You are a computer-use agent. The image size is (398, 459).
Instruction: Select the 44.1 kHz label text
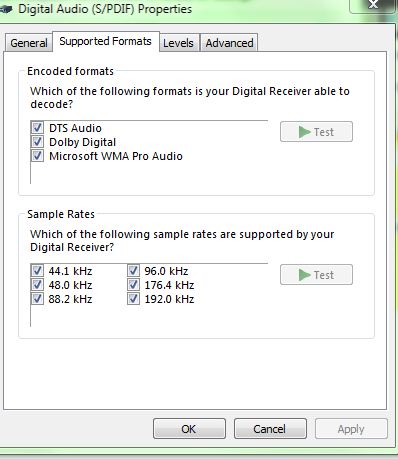[70, 271]
